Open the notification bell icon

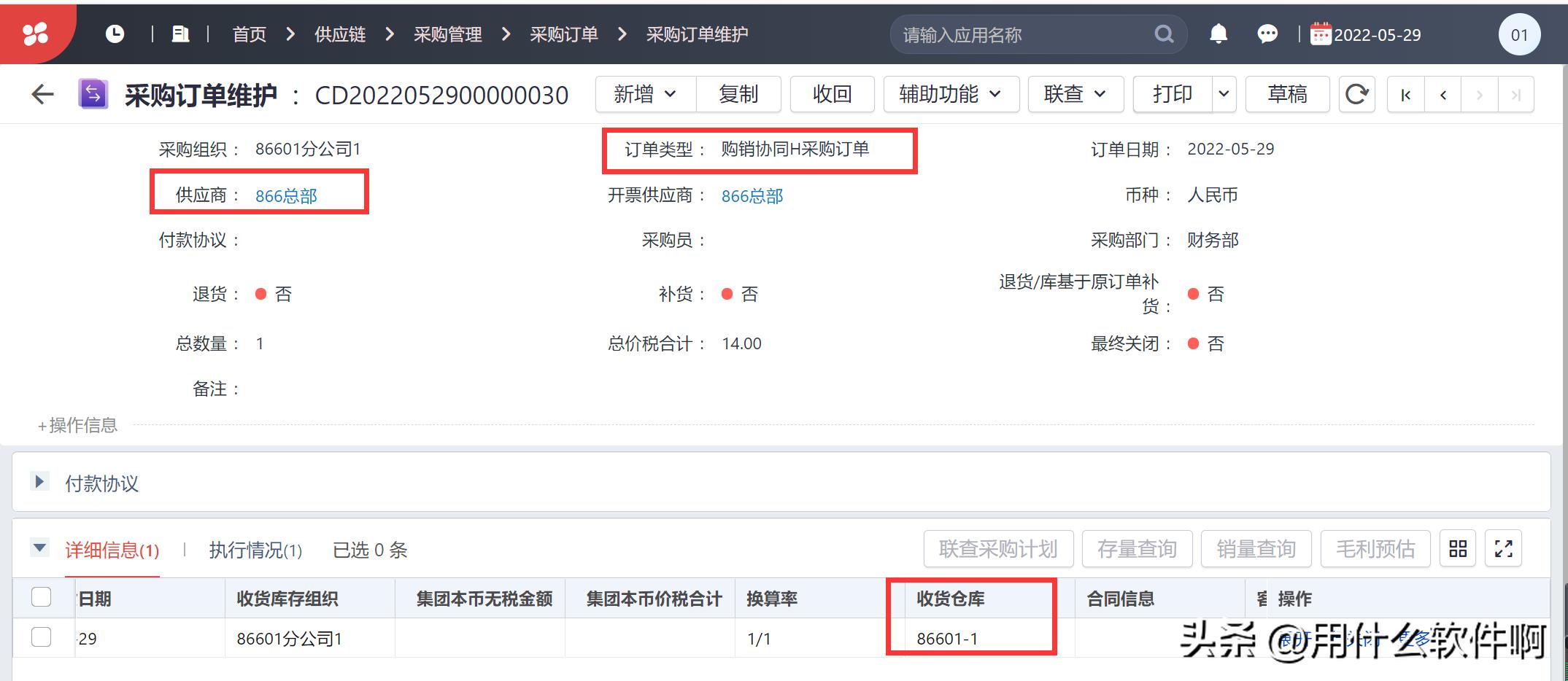click(1217, 34)
